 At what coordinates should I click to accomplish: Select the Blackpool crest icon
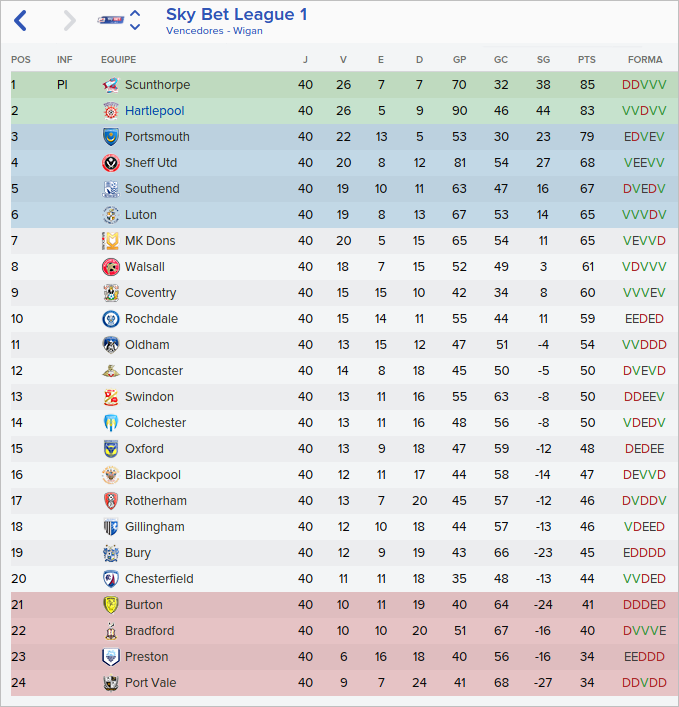(110, 475)
